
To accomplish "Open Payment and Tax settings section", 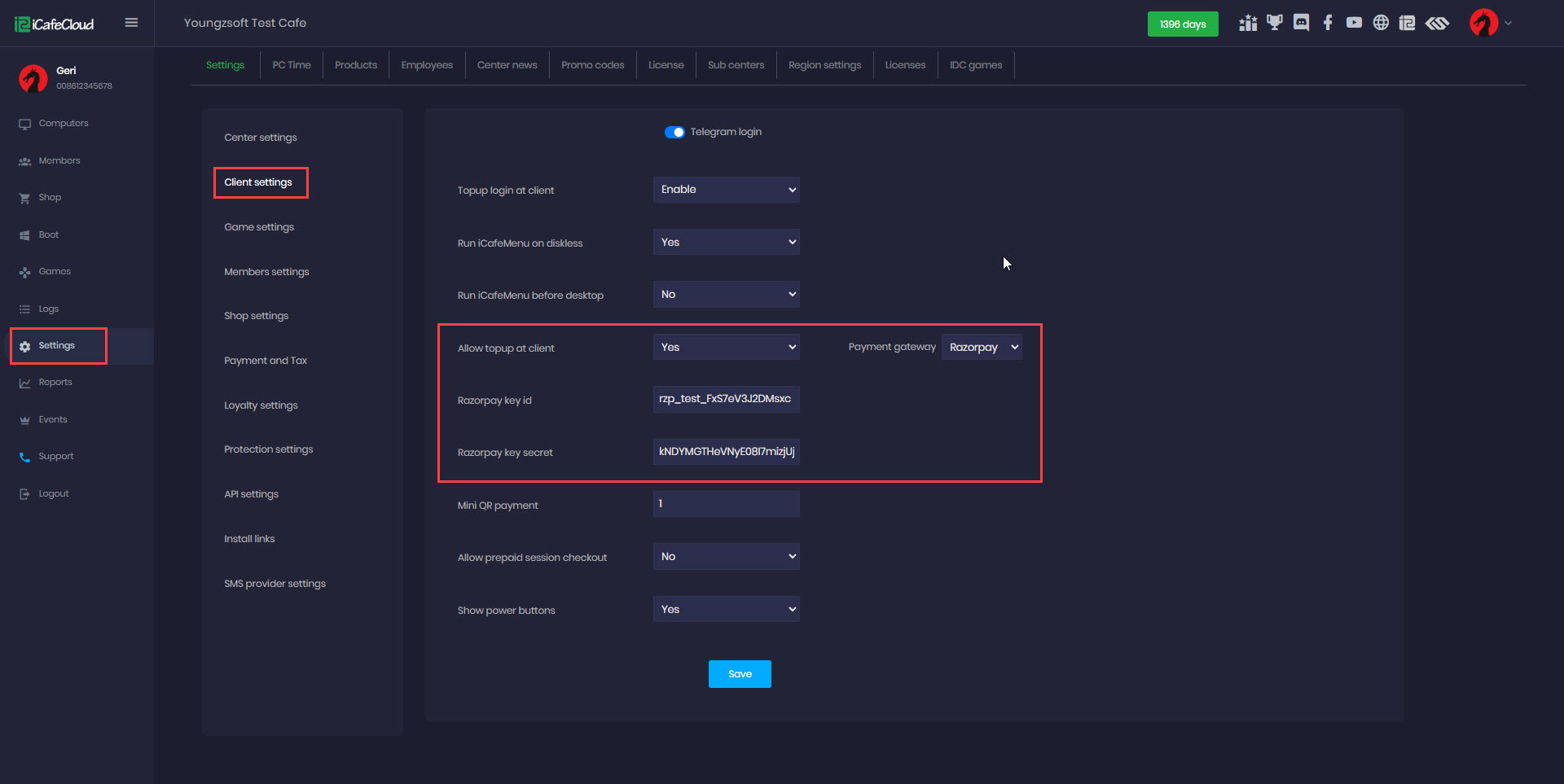I will point(266,361).
